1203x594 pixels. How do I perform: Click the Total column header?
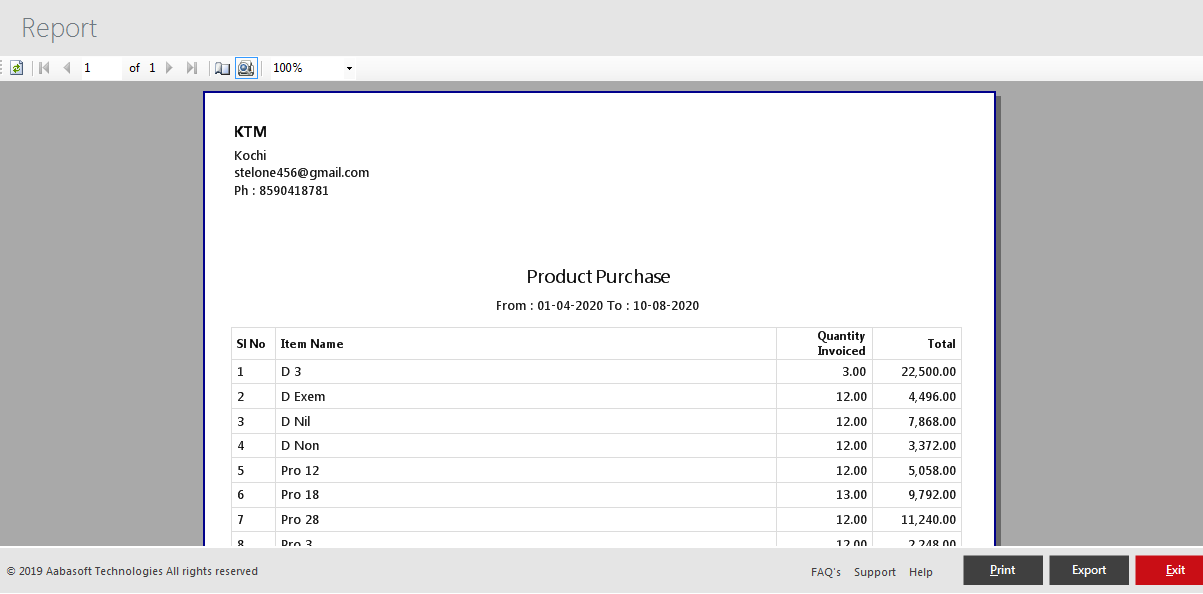pyautogui.click(x=917, y=344)
